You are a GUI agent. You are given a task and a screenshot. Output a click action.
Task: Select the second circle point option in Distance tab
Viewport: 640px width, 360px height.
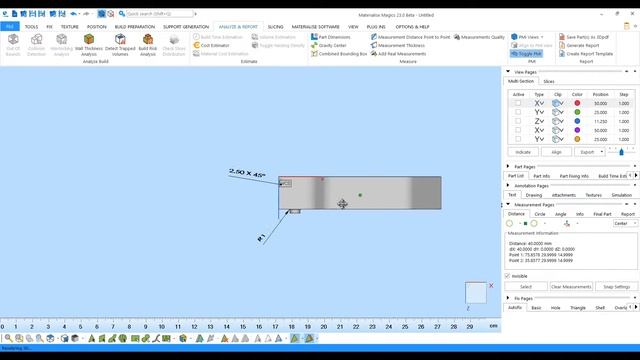[x=534, y=223]
